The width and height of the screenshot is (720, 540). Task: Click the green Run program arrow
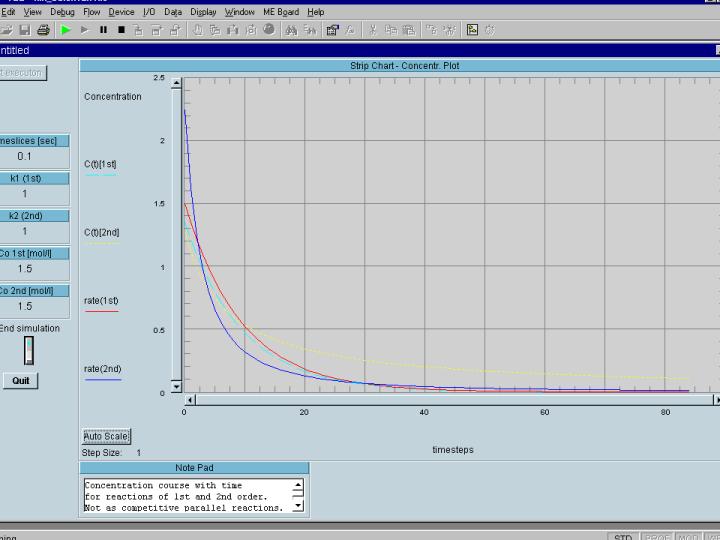(66, 30)
